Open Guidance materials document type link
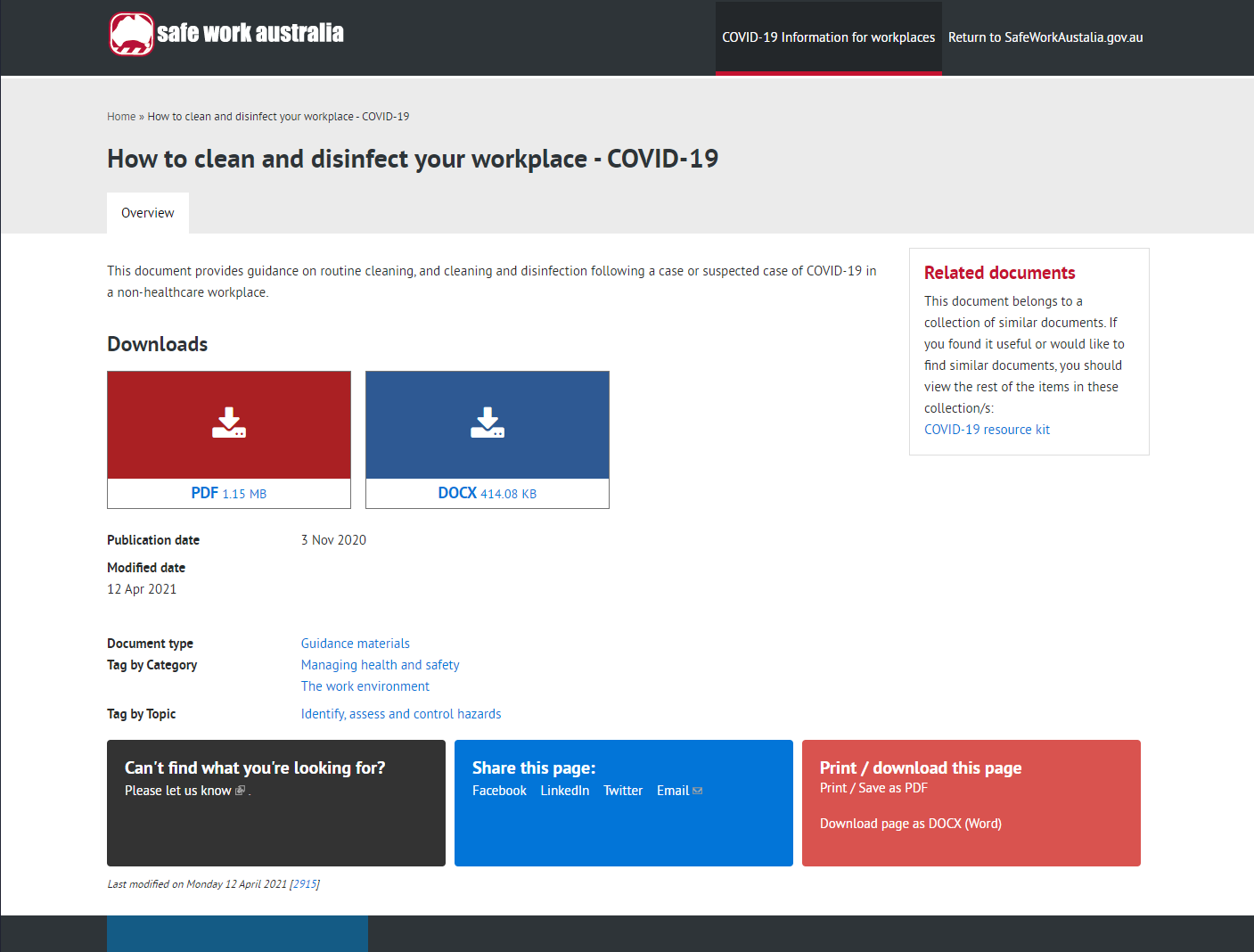Image resolution: width=1254 pixels, height=952 pixels. pos(356,644)
